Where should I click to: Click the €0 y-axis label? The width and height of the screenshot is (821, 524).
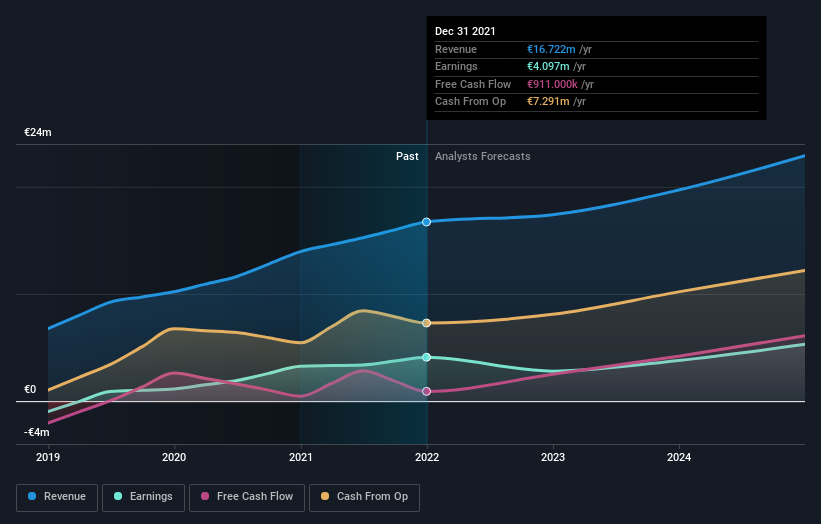point(30,389)
